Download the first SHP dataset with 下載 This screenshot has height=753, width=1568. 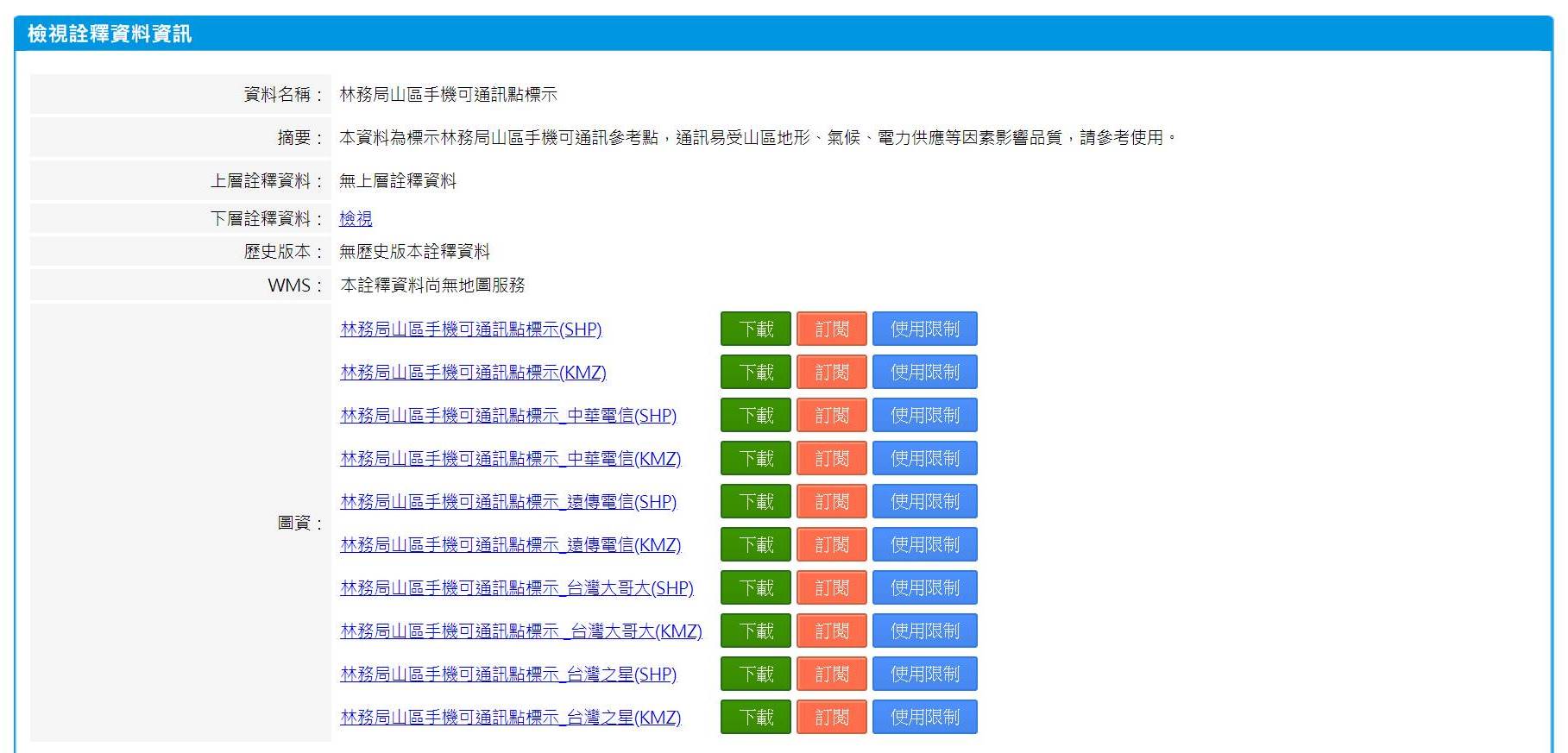[x=755, y=329]
